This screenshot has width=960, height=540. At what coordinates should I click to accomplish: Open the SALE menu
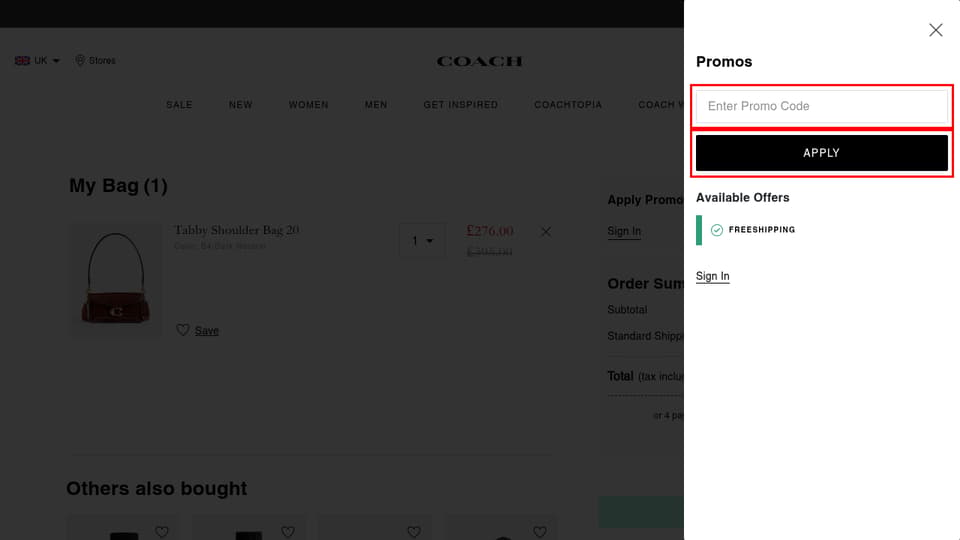click(x=179, y=105)
